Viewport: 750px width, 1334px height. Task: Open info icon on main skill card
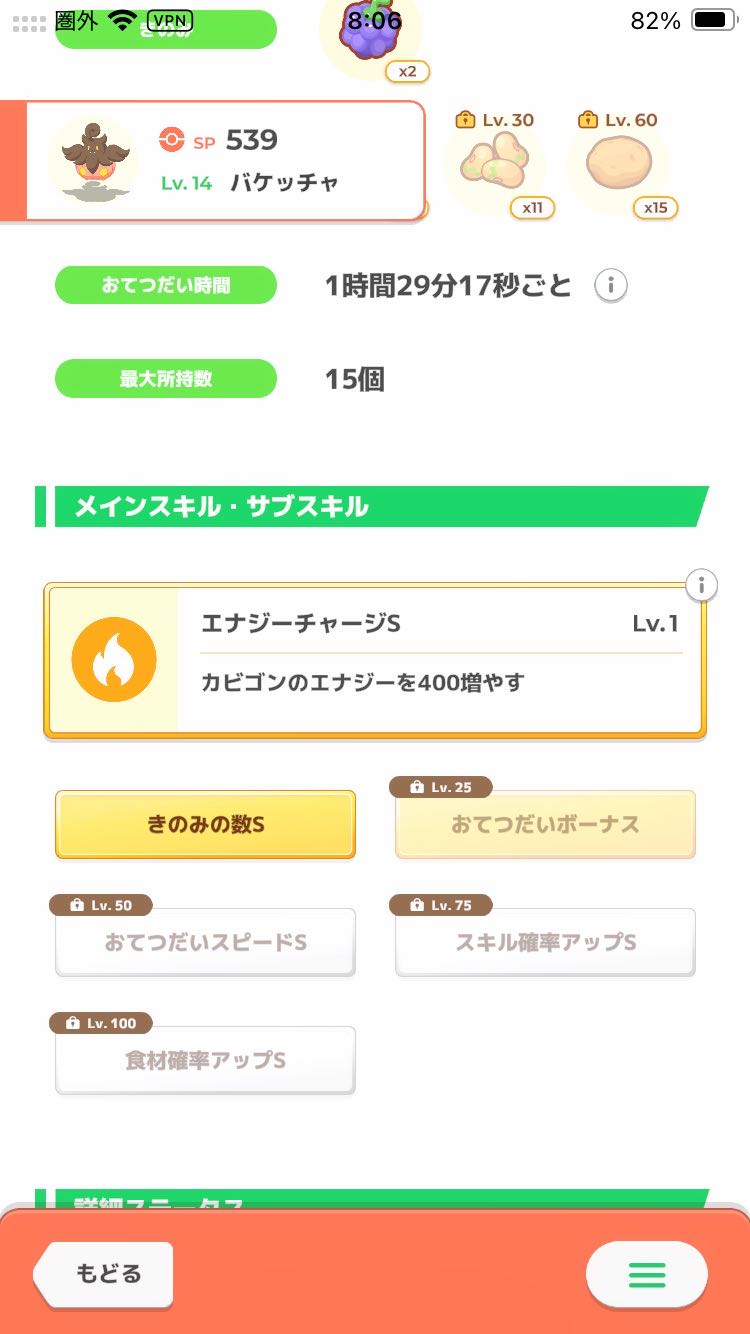coord(702,585)
